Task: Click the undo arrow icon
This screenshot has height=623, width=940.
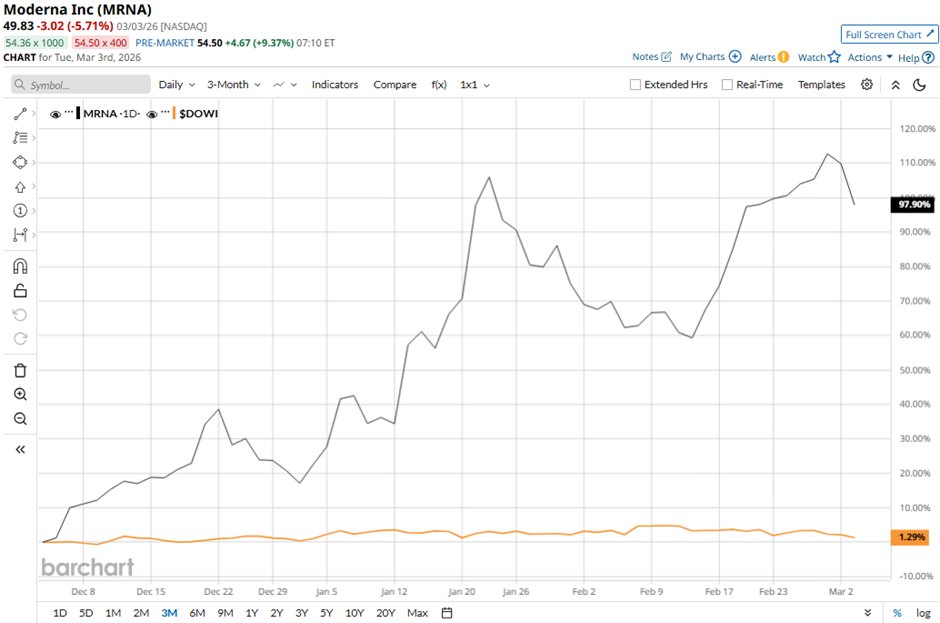Action: (20, 315)
